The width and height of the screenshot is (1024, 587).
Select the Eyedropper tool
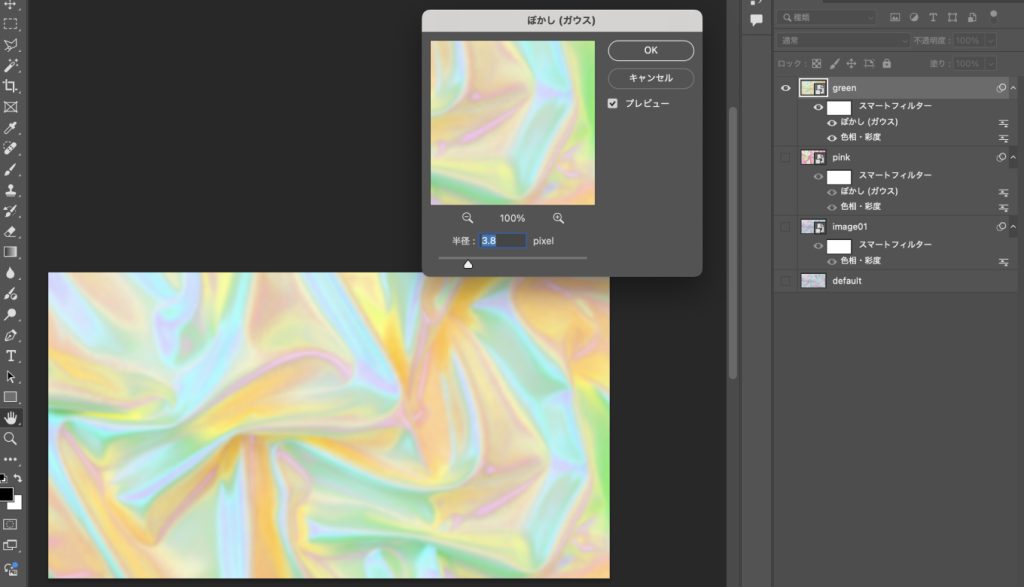point(11,128)
